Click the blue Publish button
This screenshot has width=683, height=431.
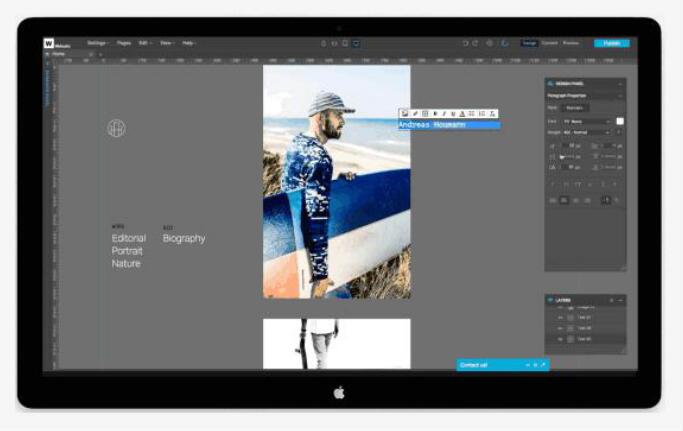pyautogui.click(x=611, y=43)
